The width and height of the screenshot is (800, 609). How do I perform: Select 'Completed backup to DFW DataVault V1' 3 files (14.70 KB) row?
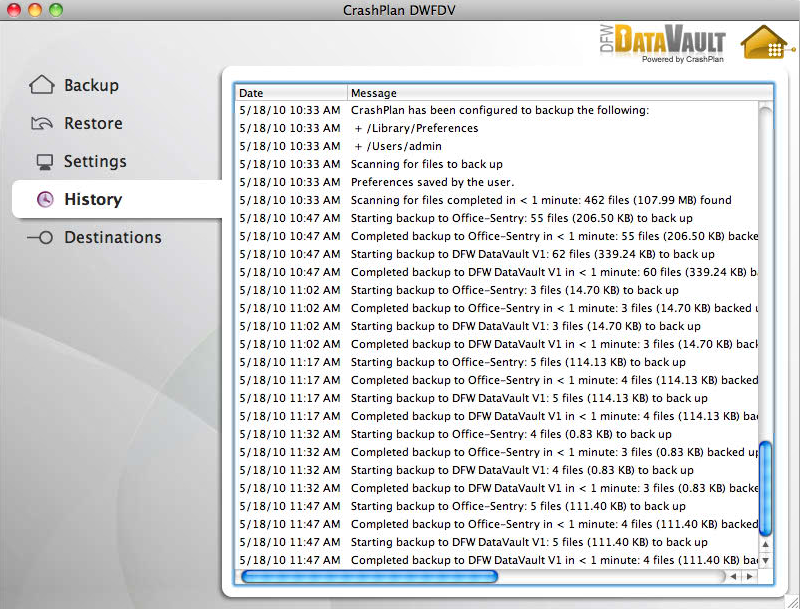tap(497, 344)
